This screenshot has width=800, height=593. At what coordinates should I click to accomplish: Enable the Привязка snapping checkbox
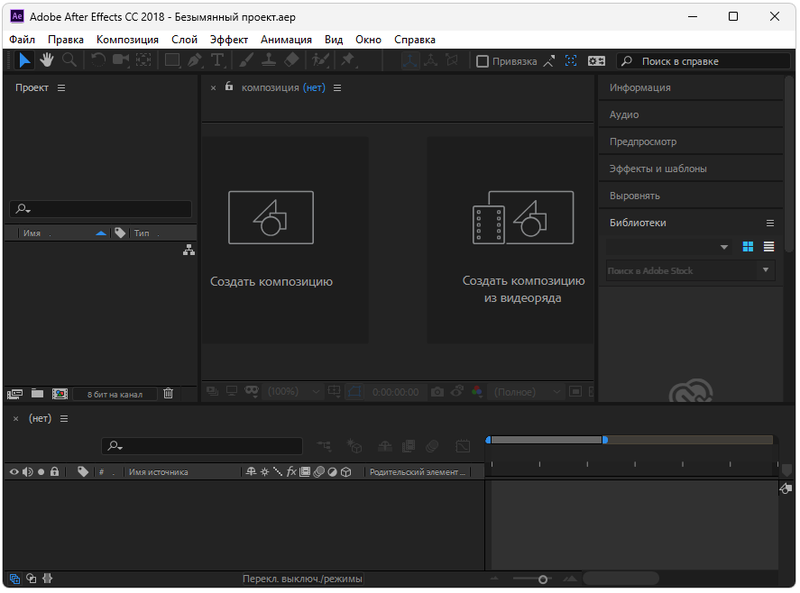(482, 61)
